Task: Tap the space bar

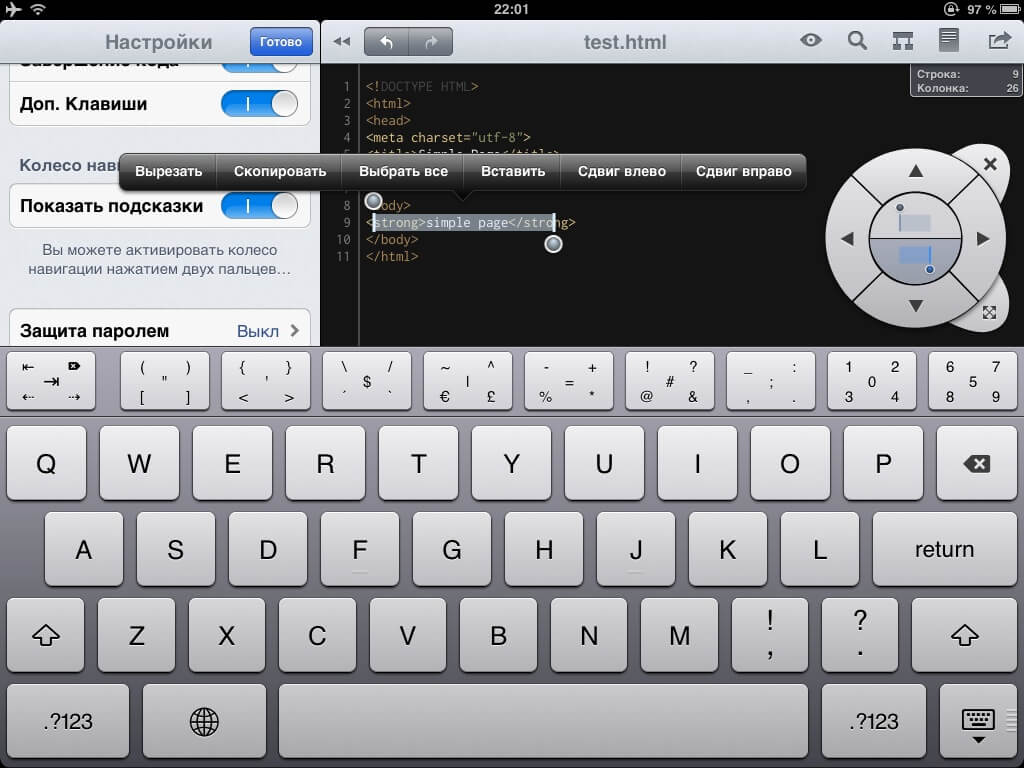Action: coord(543,721)
